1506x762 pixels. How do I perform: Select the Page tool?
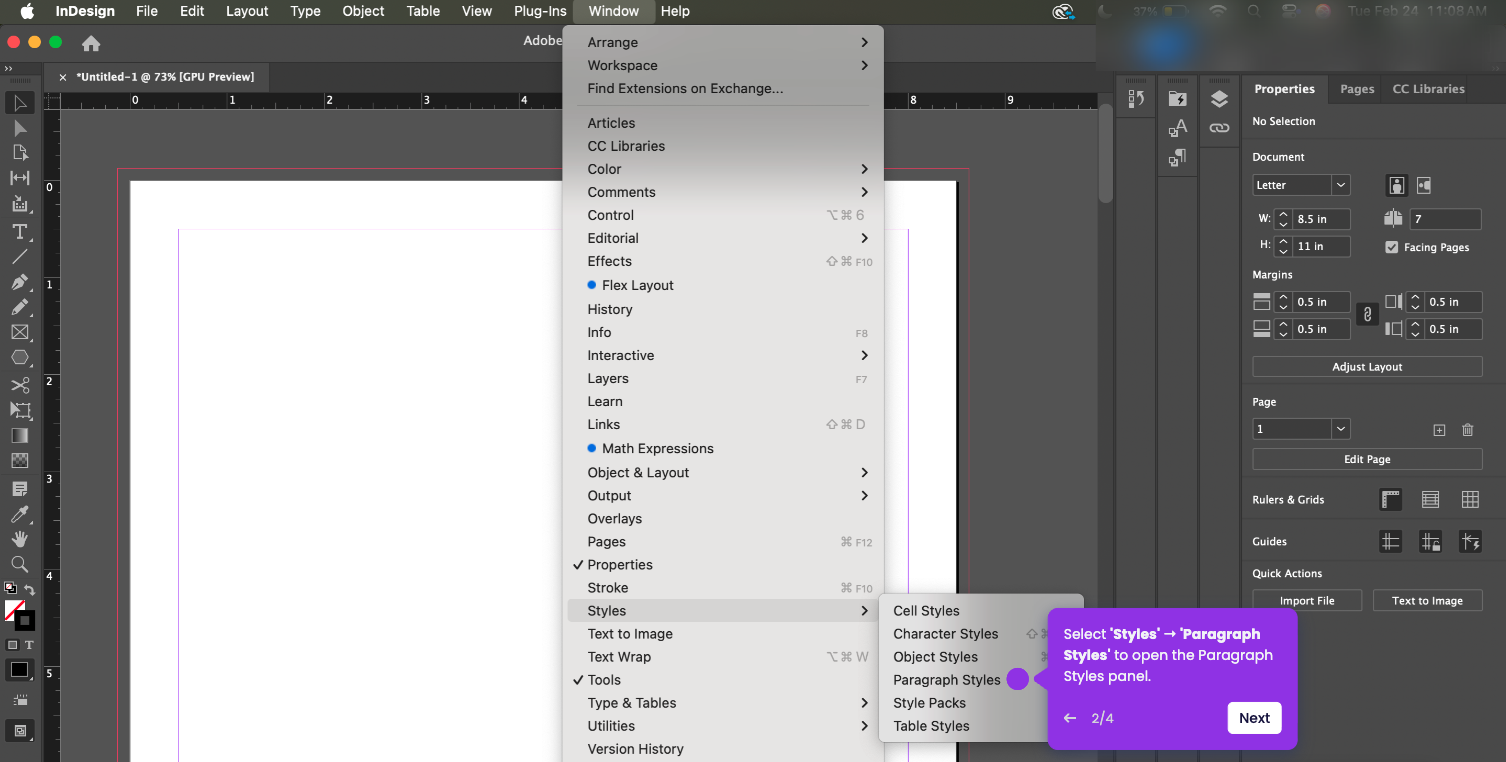click(x=20, y=153)
